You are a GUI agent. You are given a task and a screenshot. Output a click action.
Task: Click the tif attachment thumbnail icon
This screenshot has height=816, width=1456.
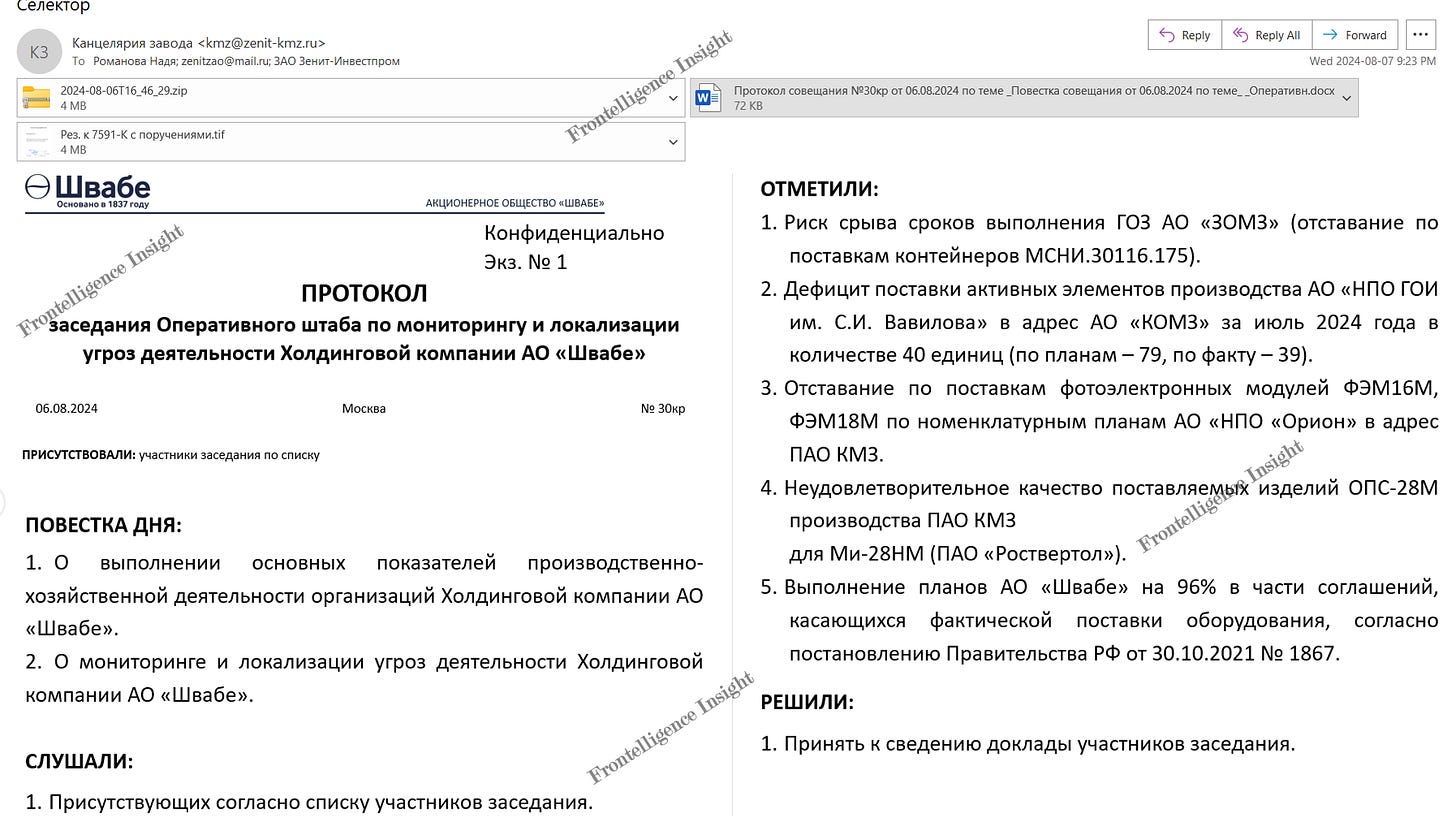pyautogui.click(x=37, y=142)
